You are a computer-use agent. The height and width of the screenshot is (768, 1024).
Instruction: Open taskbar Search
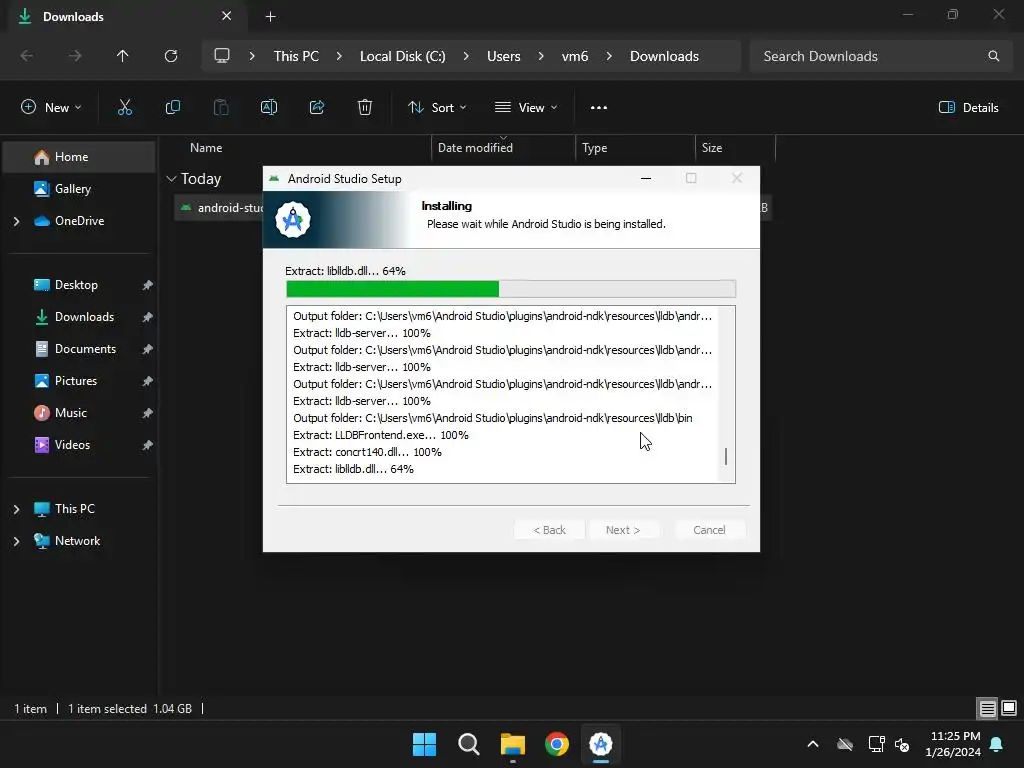(468, 744)
